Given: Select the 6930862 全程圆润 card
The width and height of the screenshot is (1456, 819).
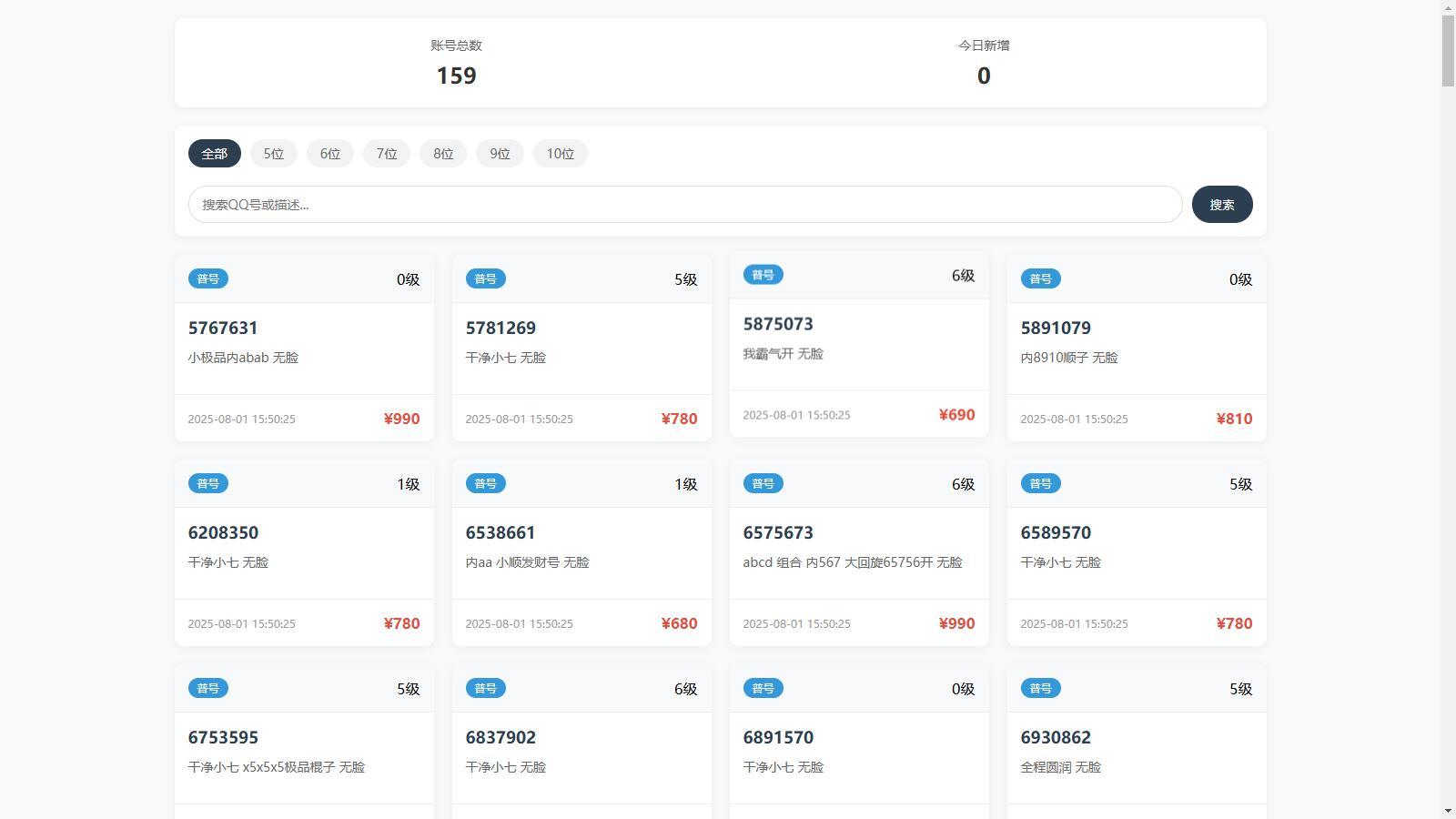Looking at the screenshot, I should tap(1137, 743).
